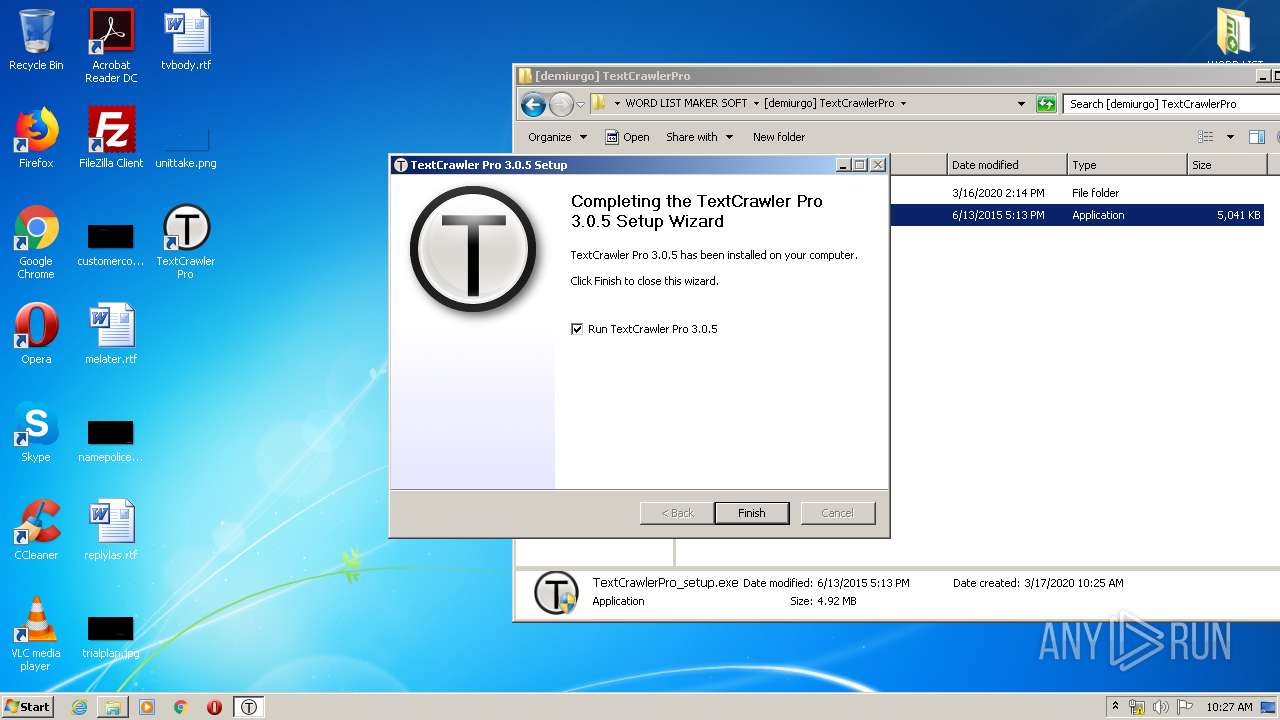1280x720 pixels.
Task: Open Acrobat Reader DC desktop shortcut
Action: [x=111, y=46]
